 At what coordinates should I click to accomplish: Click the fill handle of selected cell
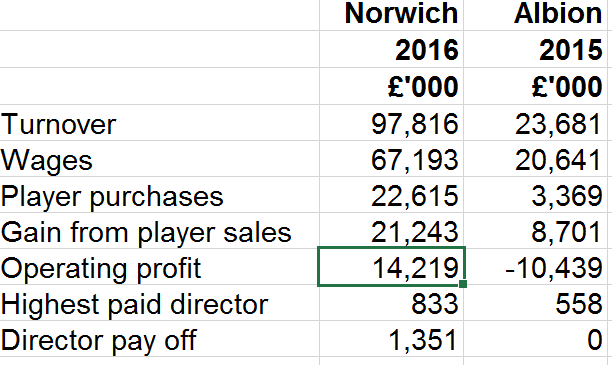coord(463,284)
